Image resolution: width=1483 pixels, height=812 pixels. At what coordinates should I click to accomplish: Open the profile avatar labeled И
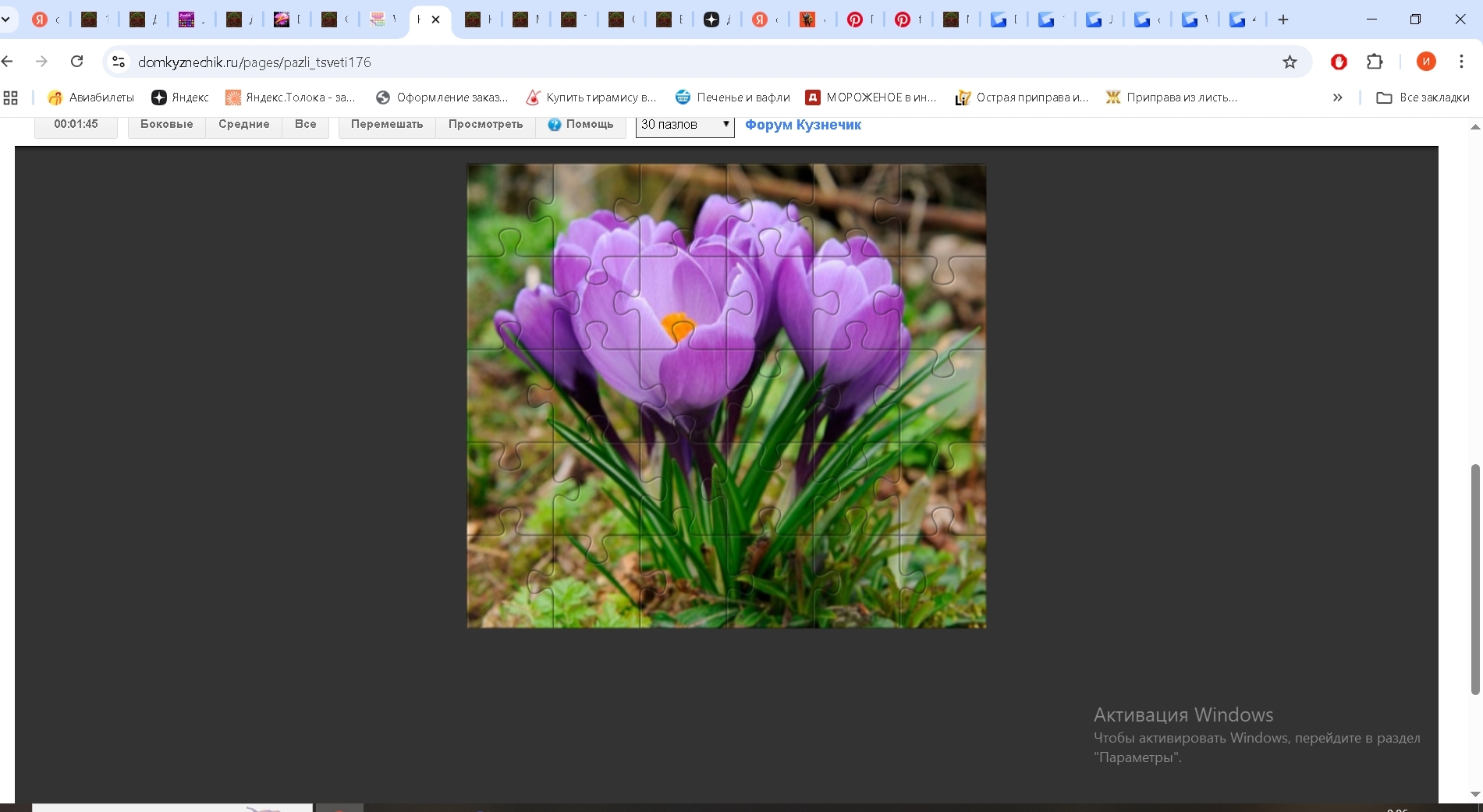[x=1426, y=62]
